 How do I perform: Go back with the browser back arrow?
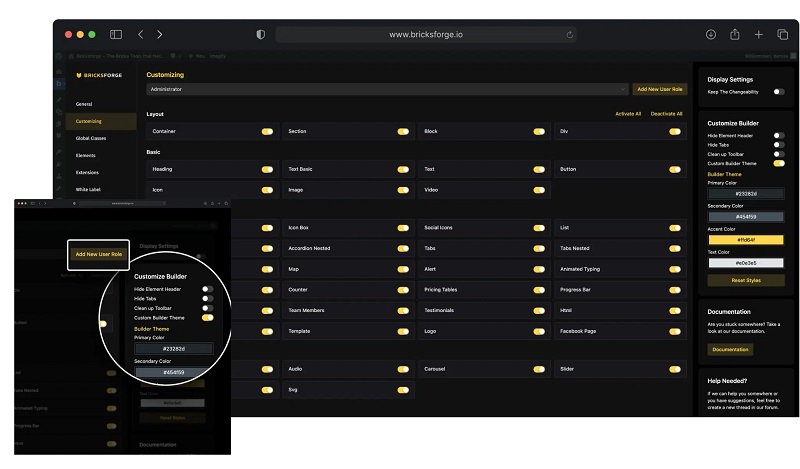[x=141, y=34]
